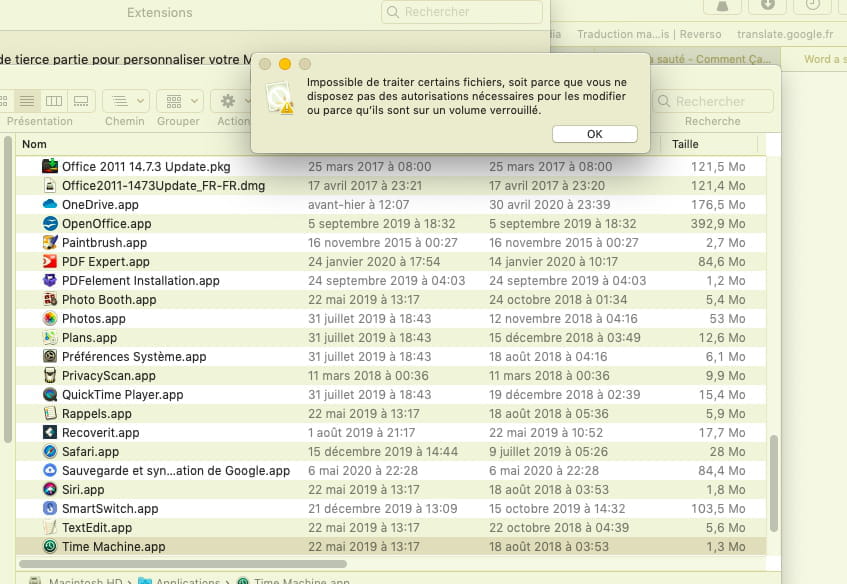
Task: Select the PrivacyScan.app icon
Action: click(x=50, y=375)
